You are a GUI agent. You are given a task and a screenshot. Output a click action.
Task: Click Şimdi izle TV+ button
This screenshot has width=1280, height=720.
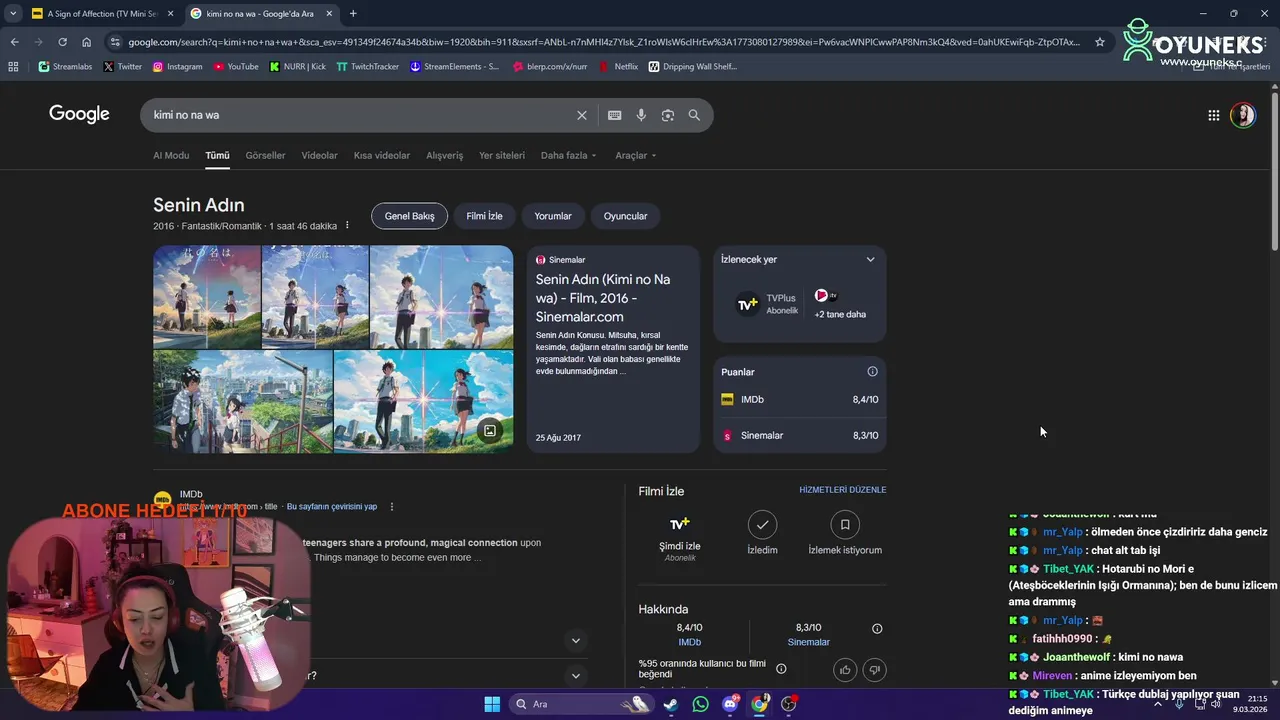click(680, 536)
